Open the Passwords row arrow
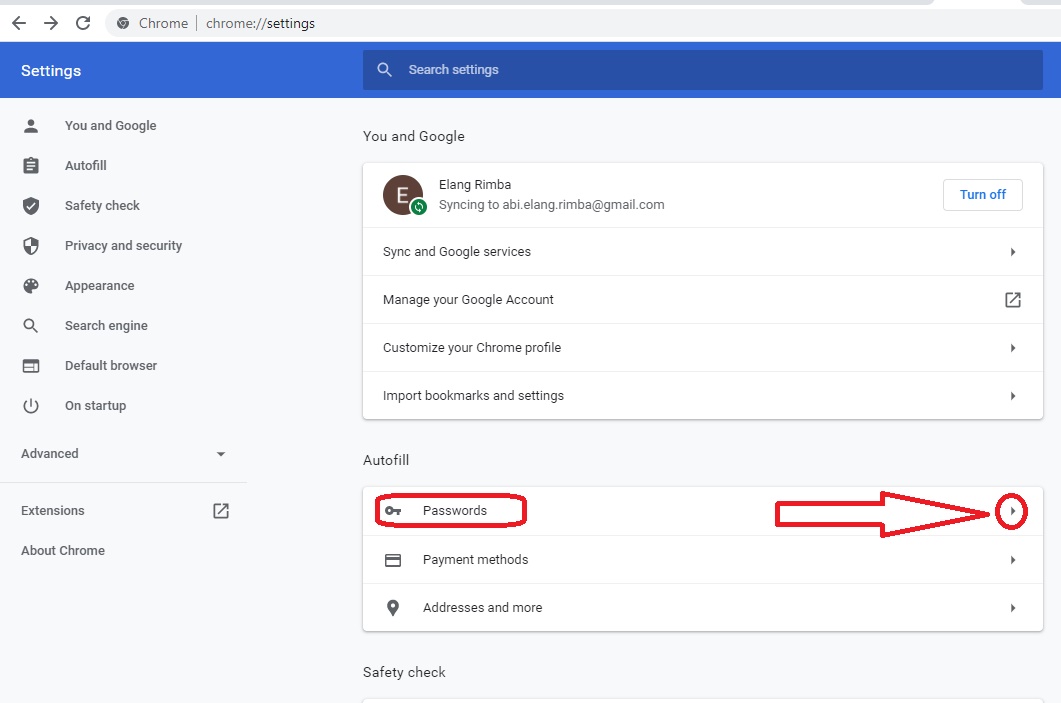Screen dimensions: 1061x703 click(x=1012, y=512)
